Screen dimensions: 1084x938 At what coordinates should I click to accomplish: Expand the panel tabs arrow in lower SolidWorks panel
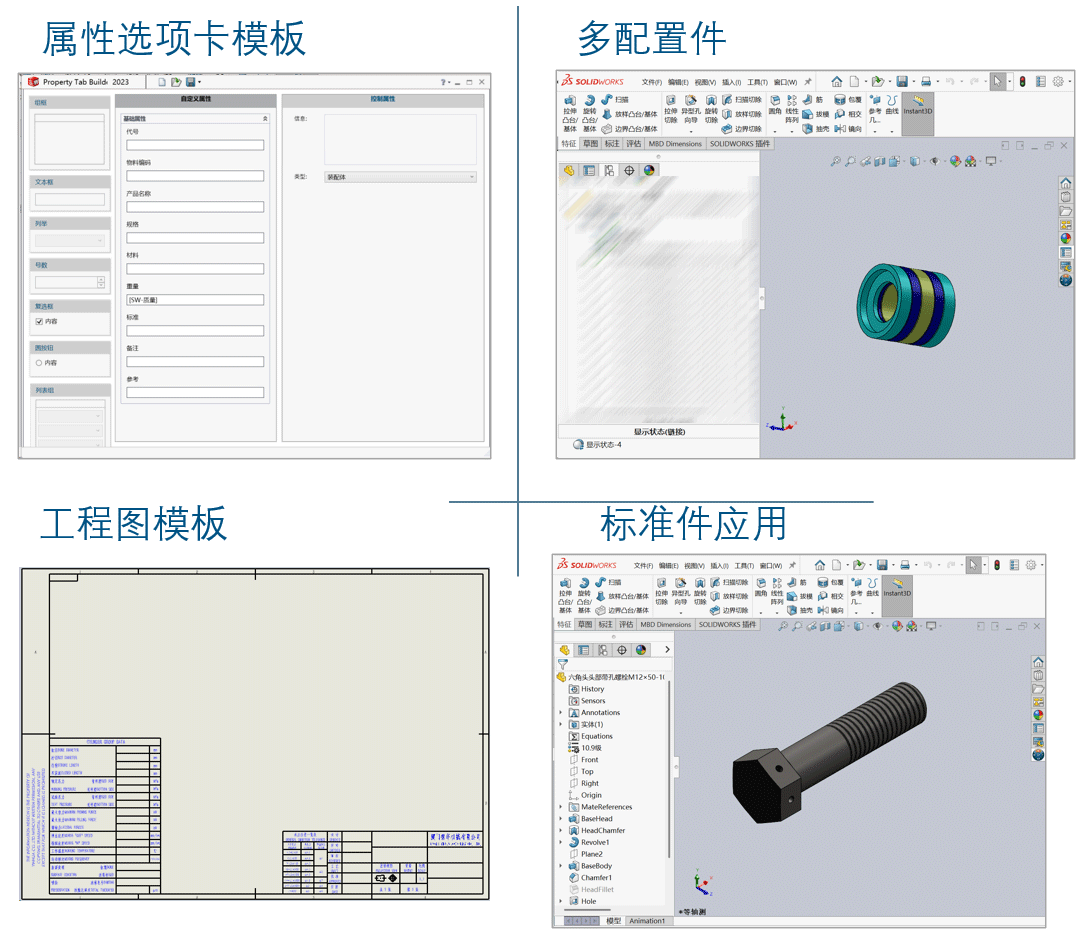[x=666, y=650]
